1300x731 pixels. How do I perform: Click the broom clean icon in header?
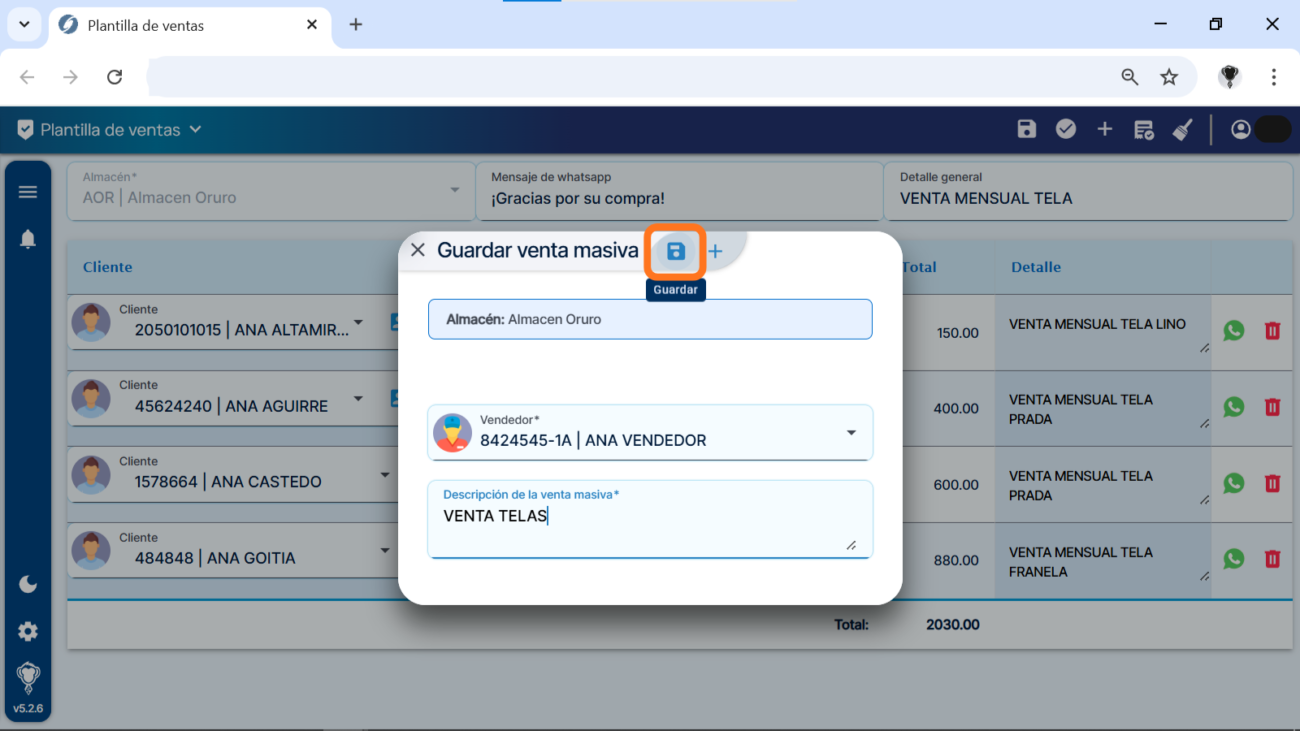pyautogui.click(x=1183, y=130)
